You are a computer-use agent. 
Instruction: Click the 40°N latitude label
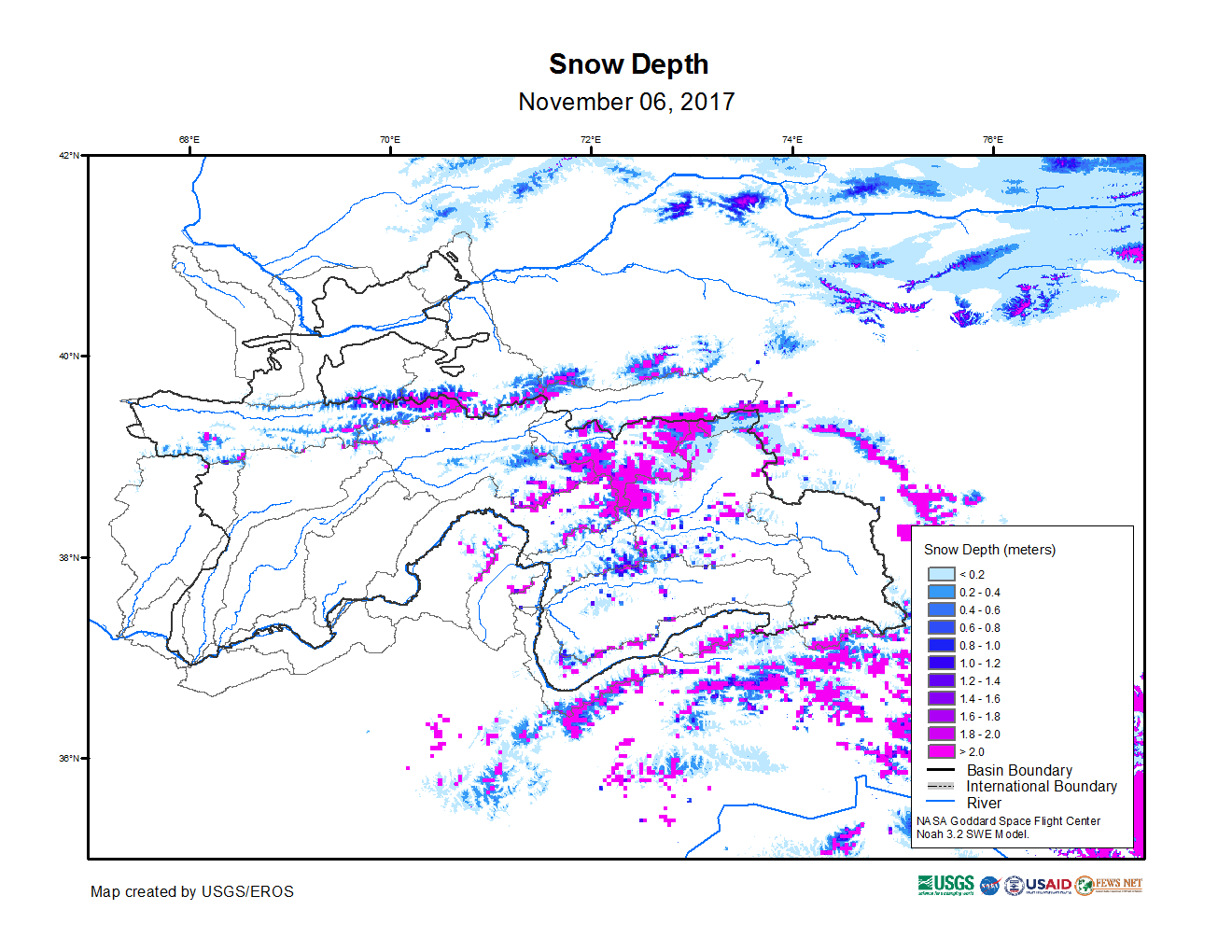pyautogui.click(x=68, y=356)
